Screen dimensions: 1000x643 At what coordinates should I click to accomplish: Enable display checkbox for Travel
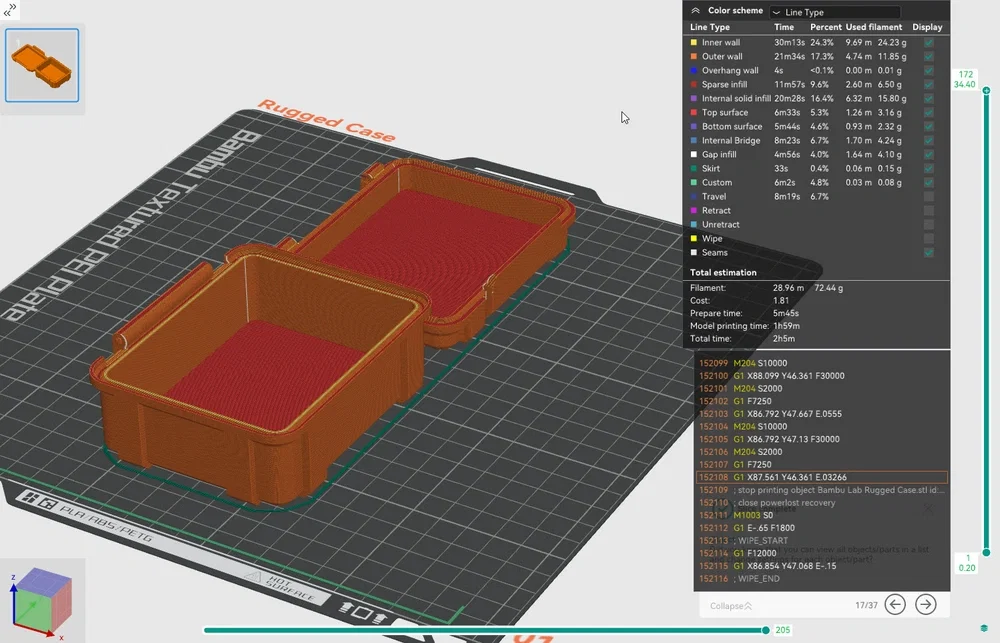(929, 196)
